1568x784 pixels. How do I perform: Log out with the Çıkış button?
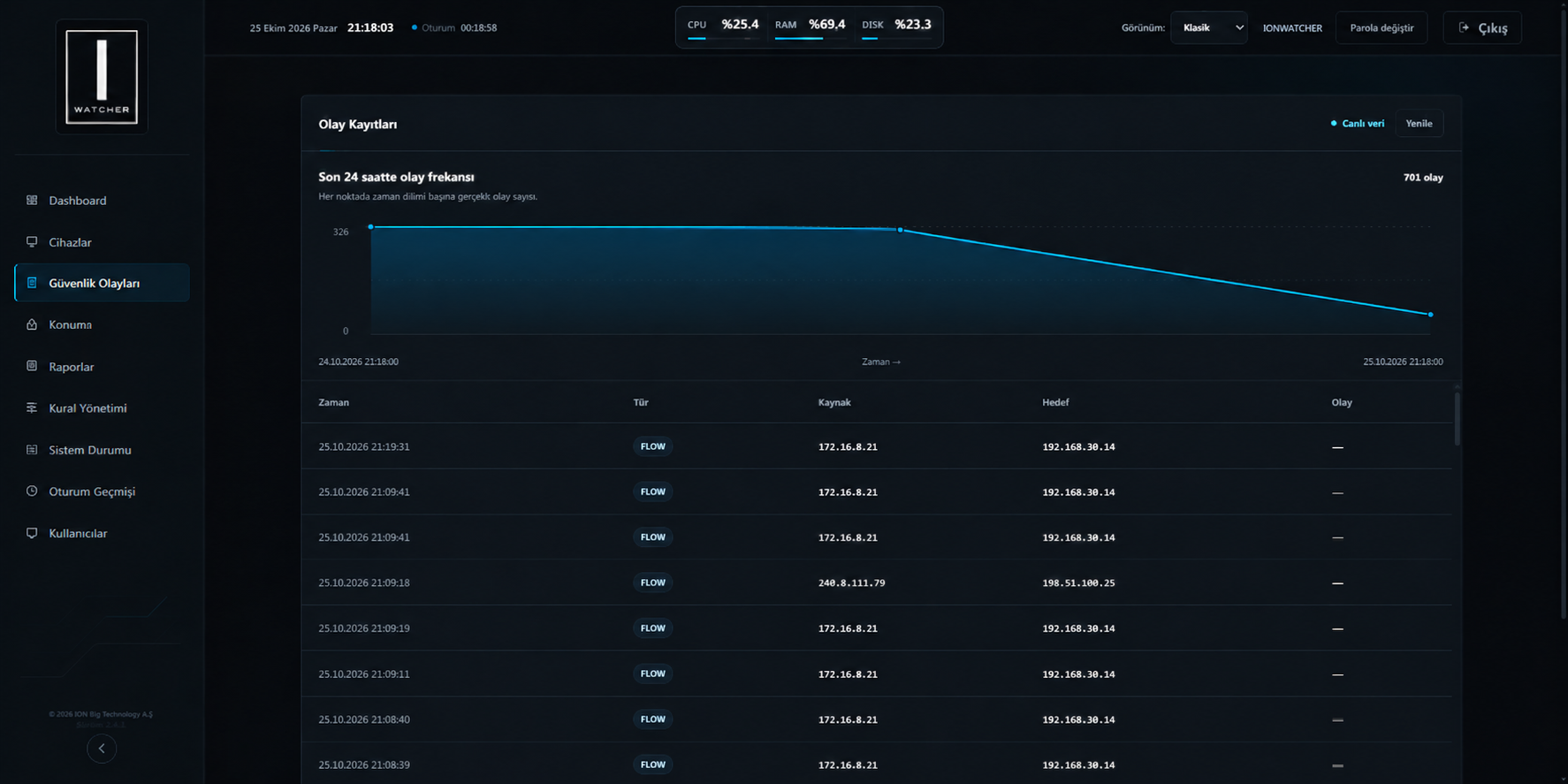pos(1482,27)
